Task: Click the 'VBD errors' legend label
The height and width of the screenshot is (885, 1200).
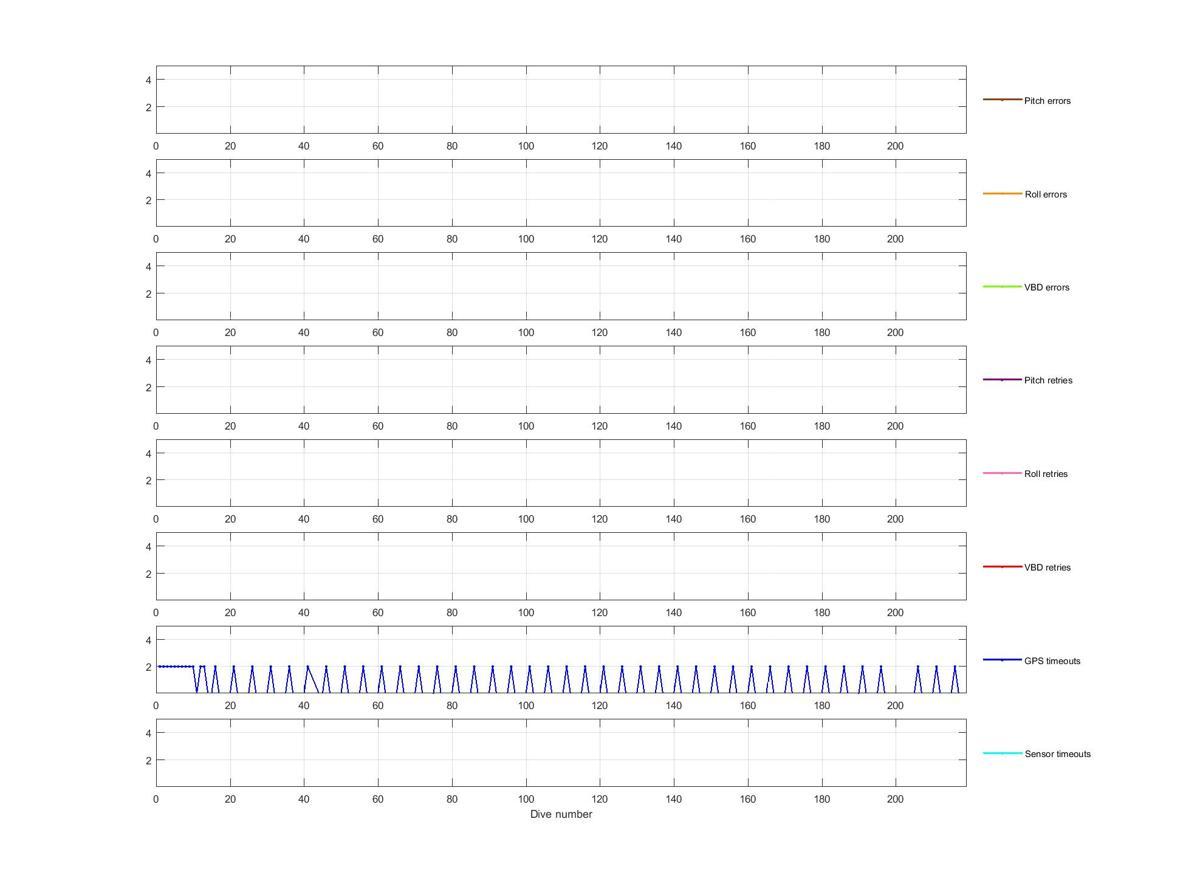Action: (x=1046, y=287)
